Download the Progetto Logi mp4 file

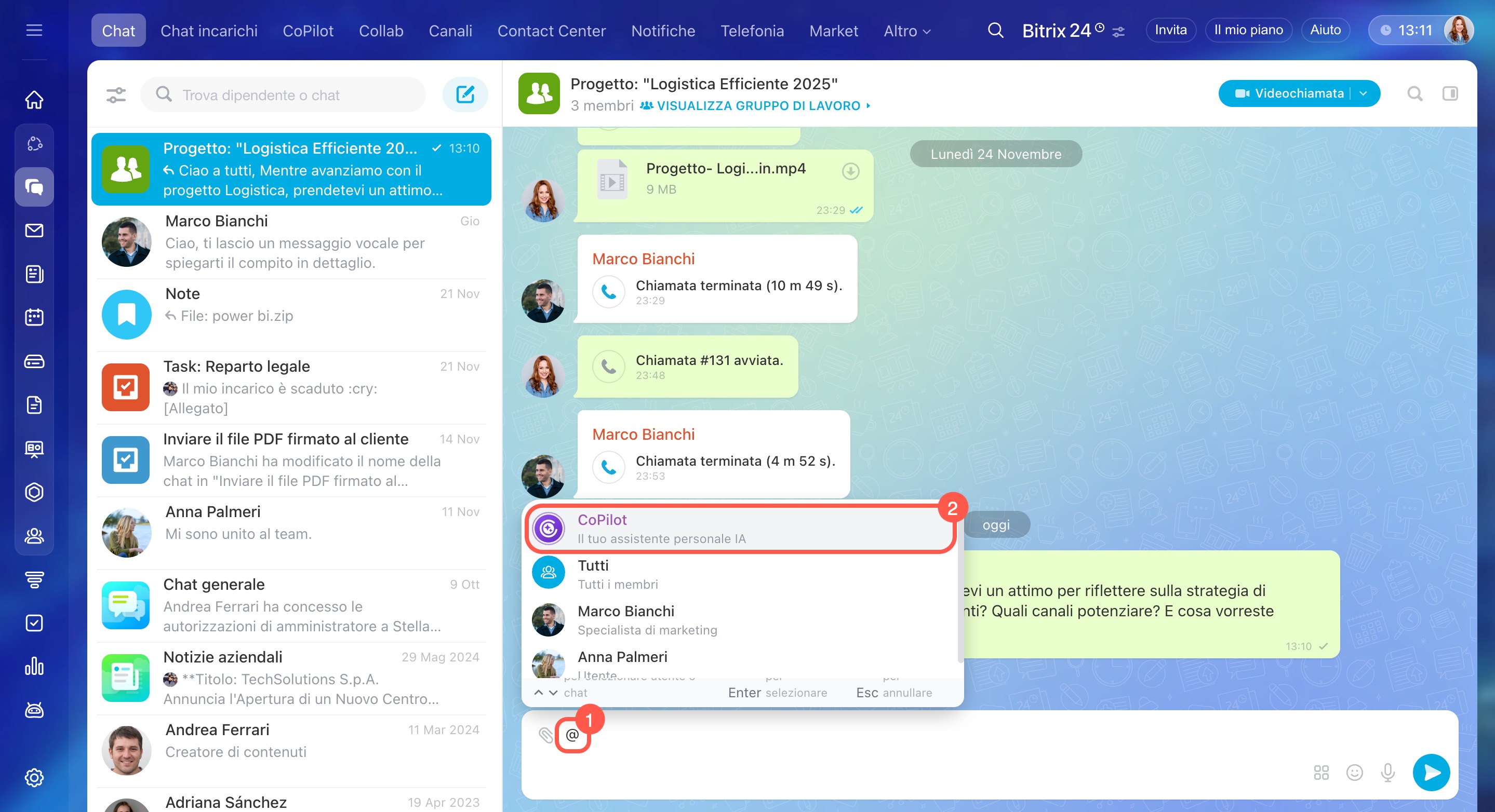tap(850, 172)
